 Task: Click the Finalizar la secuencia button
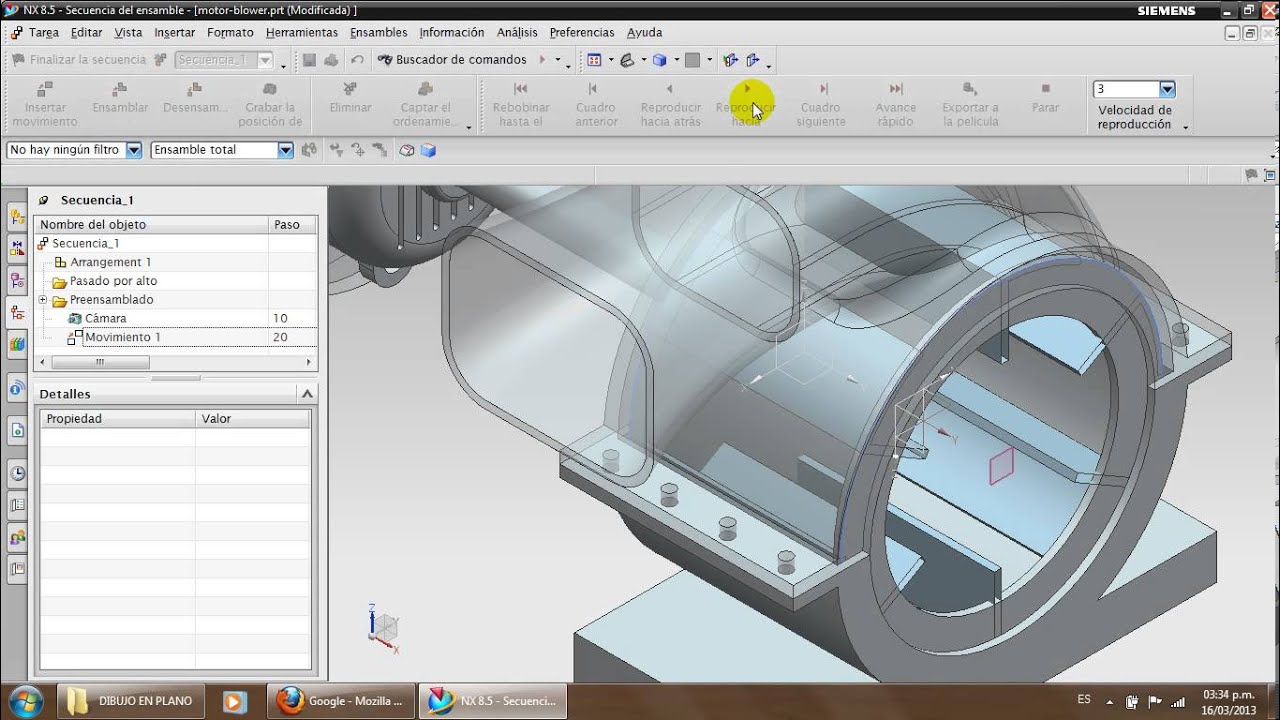(78, 60)
